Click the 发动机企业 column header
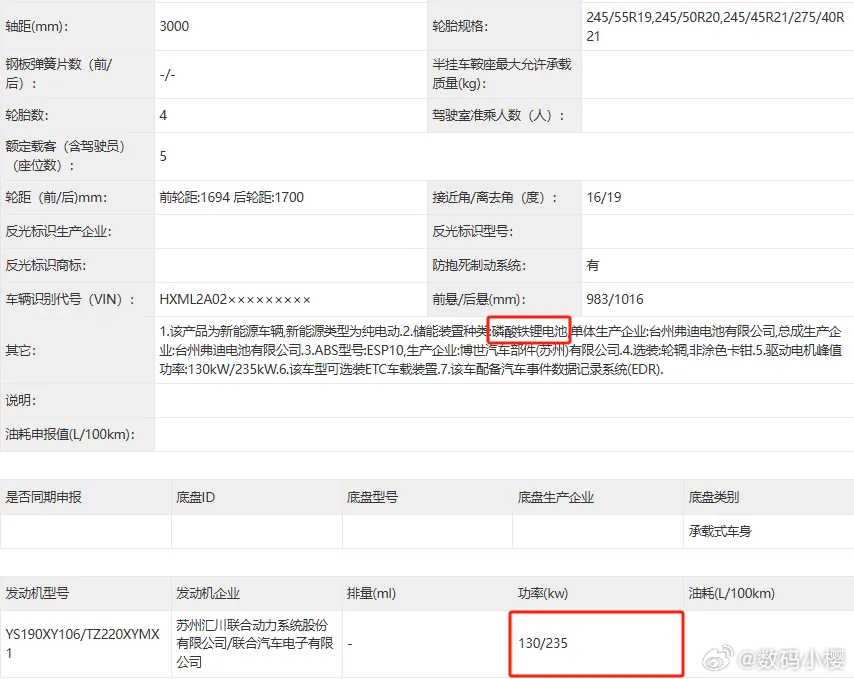Screen dimensions: 854x679 (208, 594)
